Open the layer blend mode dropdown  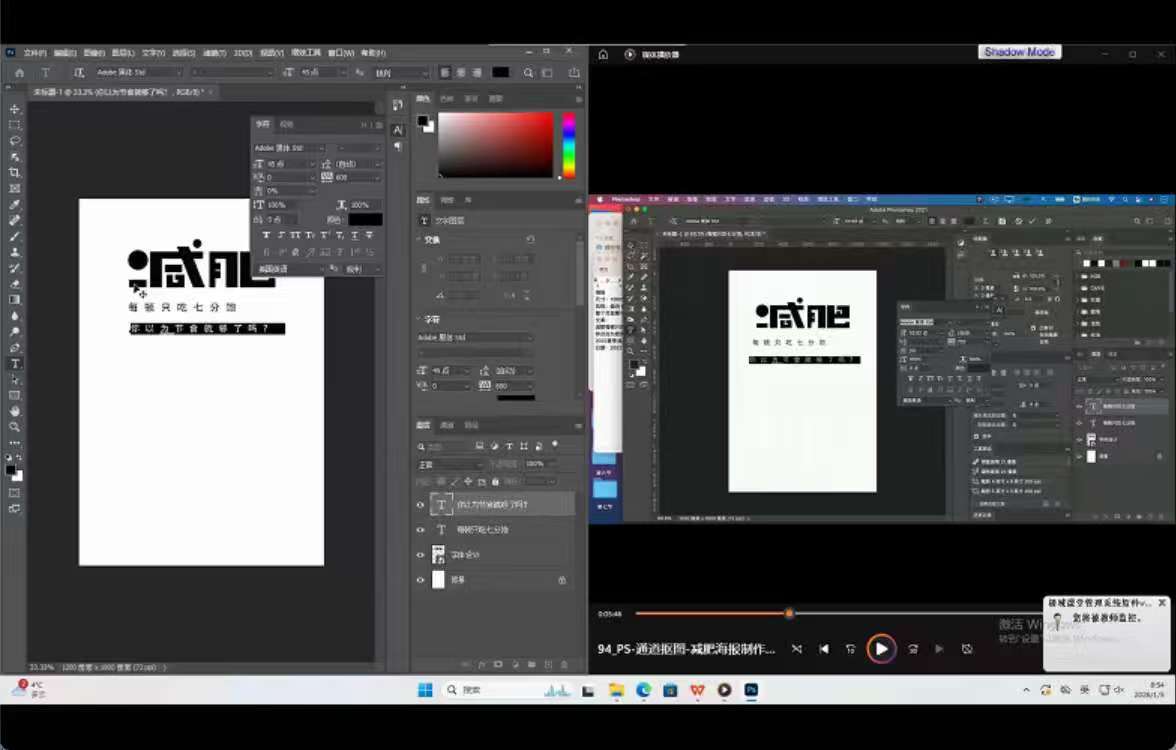point(450,464)
